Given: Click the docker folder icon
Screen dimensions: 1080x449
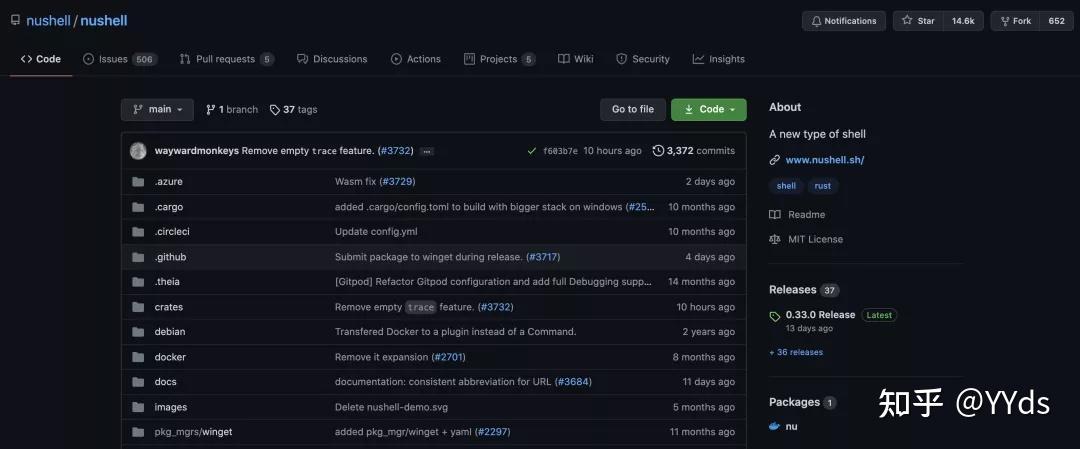Looking at the screenshot, I should tap(138, 357).
